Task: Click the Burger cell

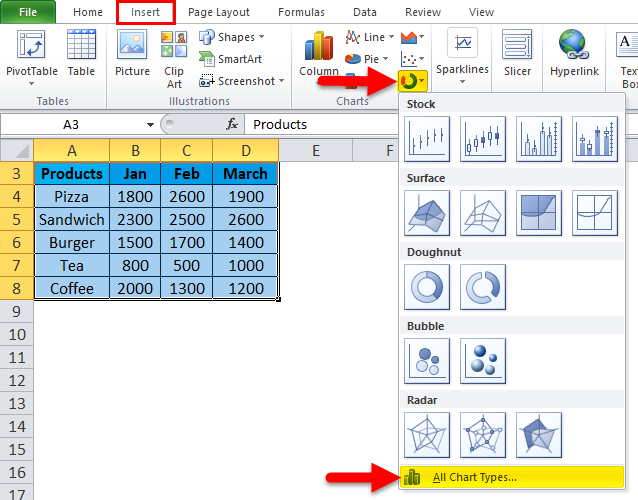Action: [72, 242]
